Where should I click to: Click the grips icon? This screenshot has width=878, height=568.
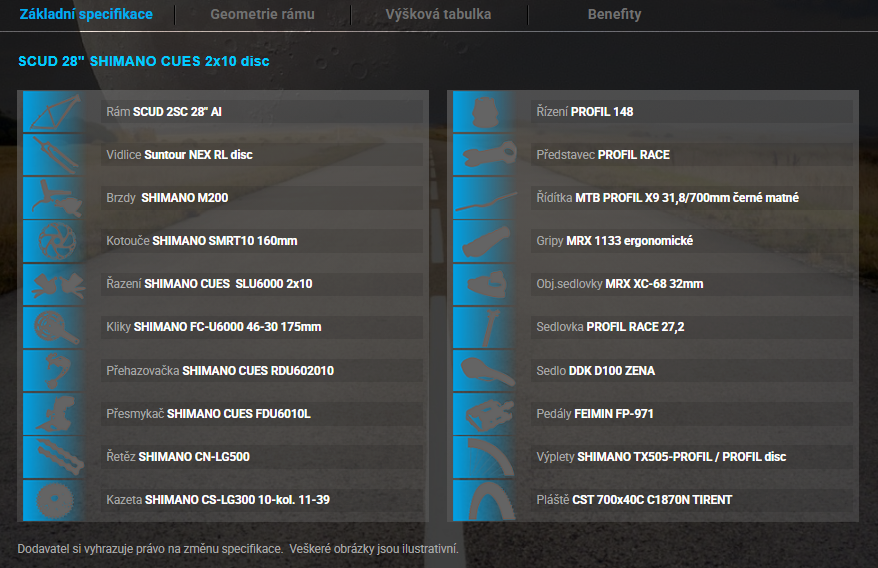click(x=484, y=241)
